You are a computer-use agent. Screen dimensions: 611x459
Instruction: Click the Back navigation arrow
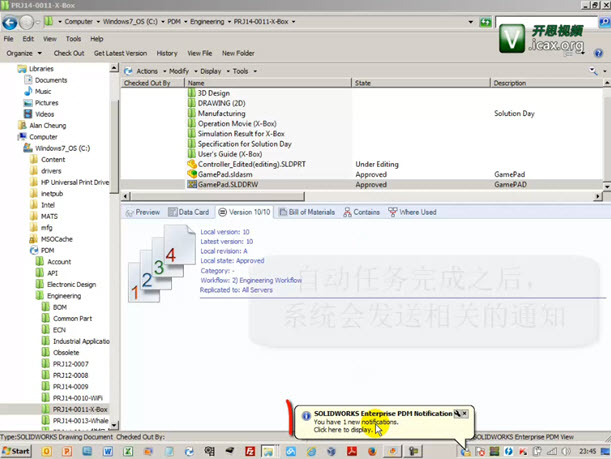tap(11, 21)
